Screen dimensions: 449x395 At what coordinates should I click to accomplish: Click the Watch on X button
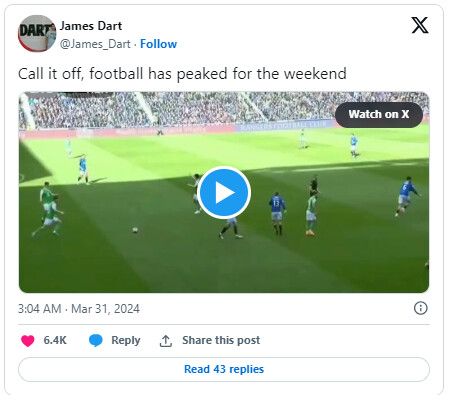click(379, 115)
